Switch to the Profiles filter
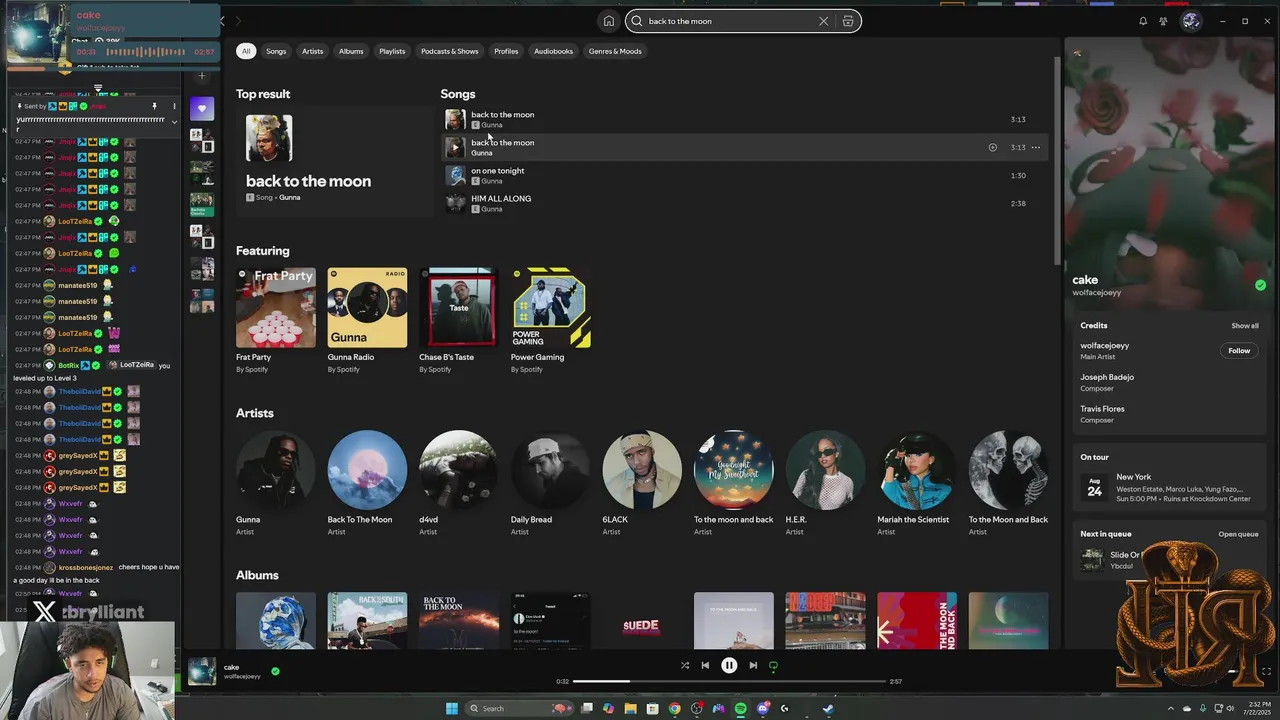The height and width of the screenshot is (720, 1280). [506, 51]
